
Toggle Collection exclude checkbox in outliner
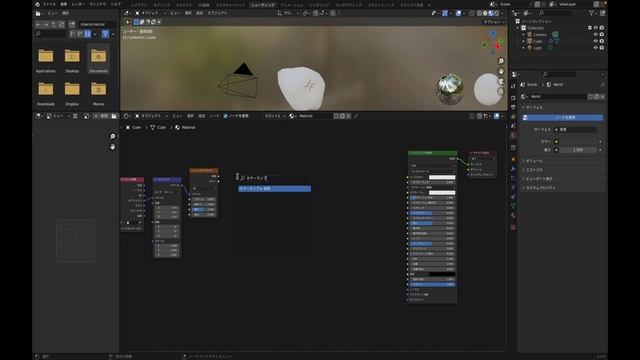[590, 28]
